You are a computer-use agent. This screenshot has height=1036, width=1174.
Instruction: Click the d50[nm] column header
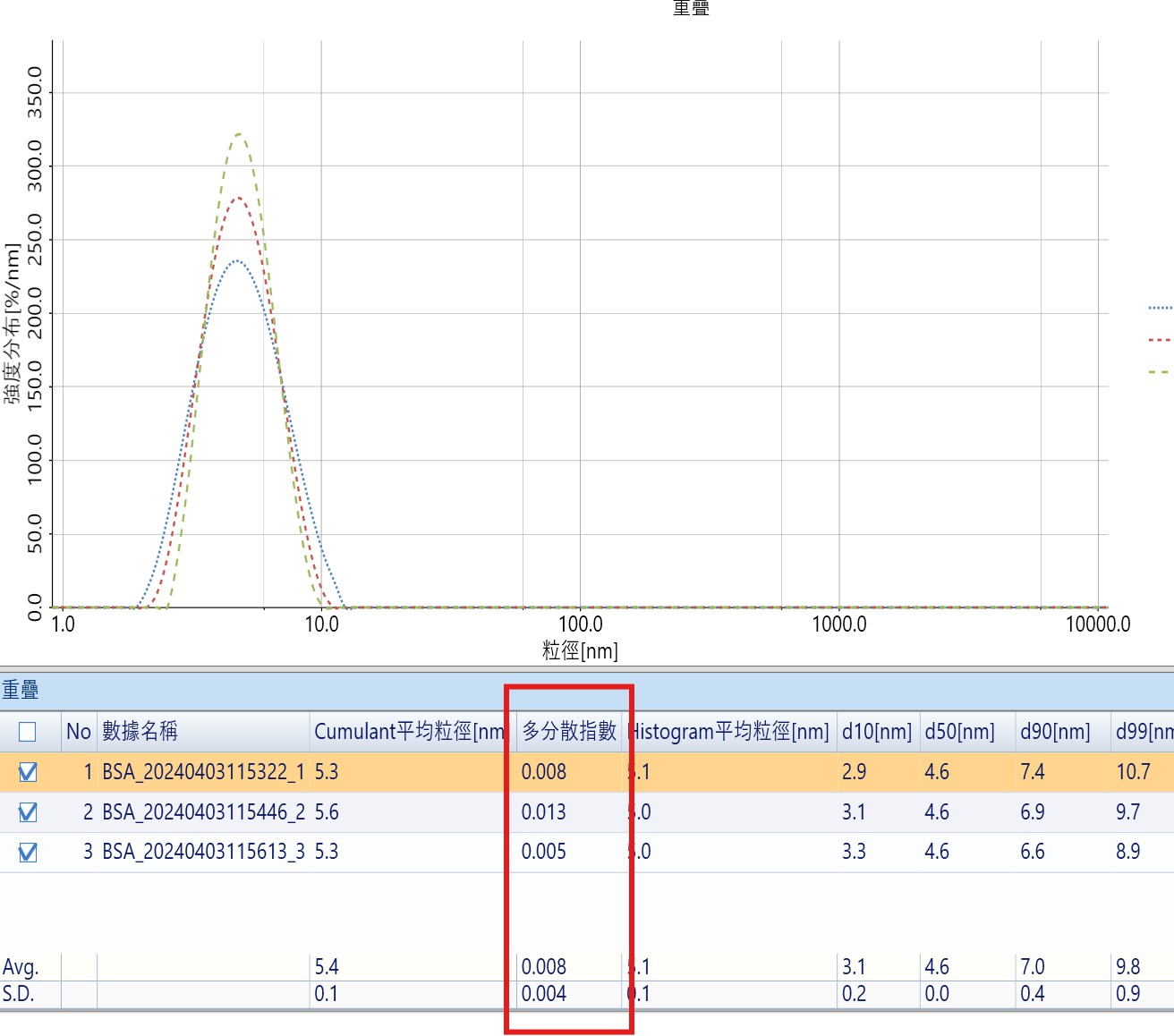click(959, 732)
